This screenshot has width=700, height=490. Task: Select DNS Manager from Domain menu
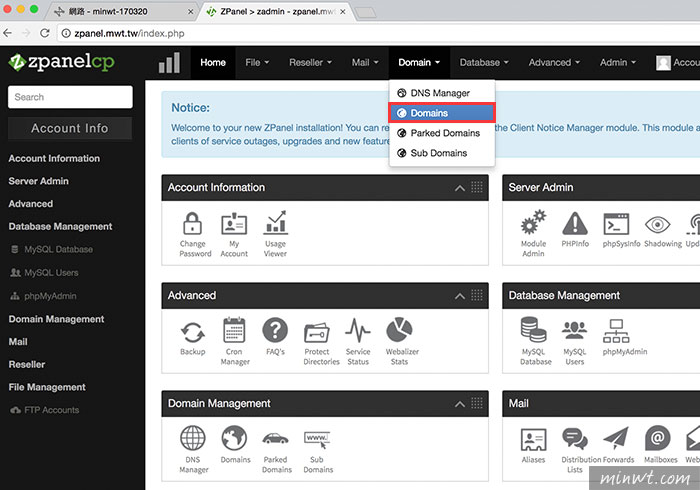click(442, 93)
